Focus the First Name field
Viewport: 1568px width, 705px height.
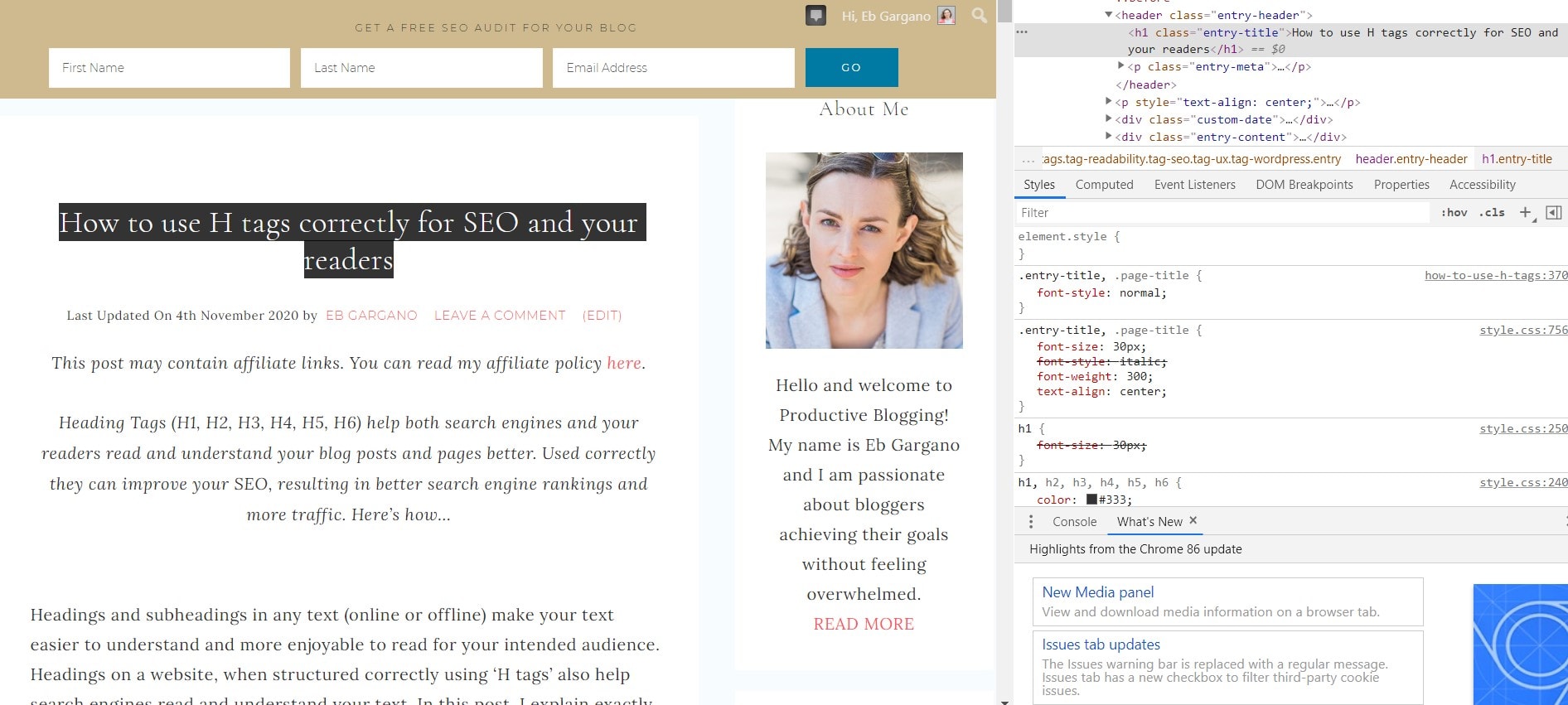pos(169,68)
